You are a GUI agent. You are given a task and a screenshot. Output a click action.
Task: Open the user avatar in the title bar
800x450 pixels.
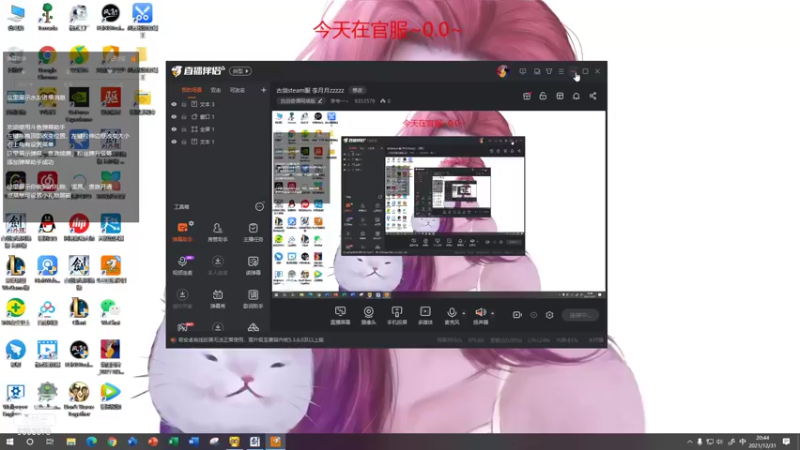pos(503,71)
